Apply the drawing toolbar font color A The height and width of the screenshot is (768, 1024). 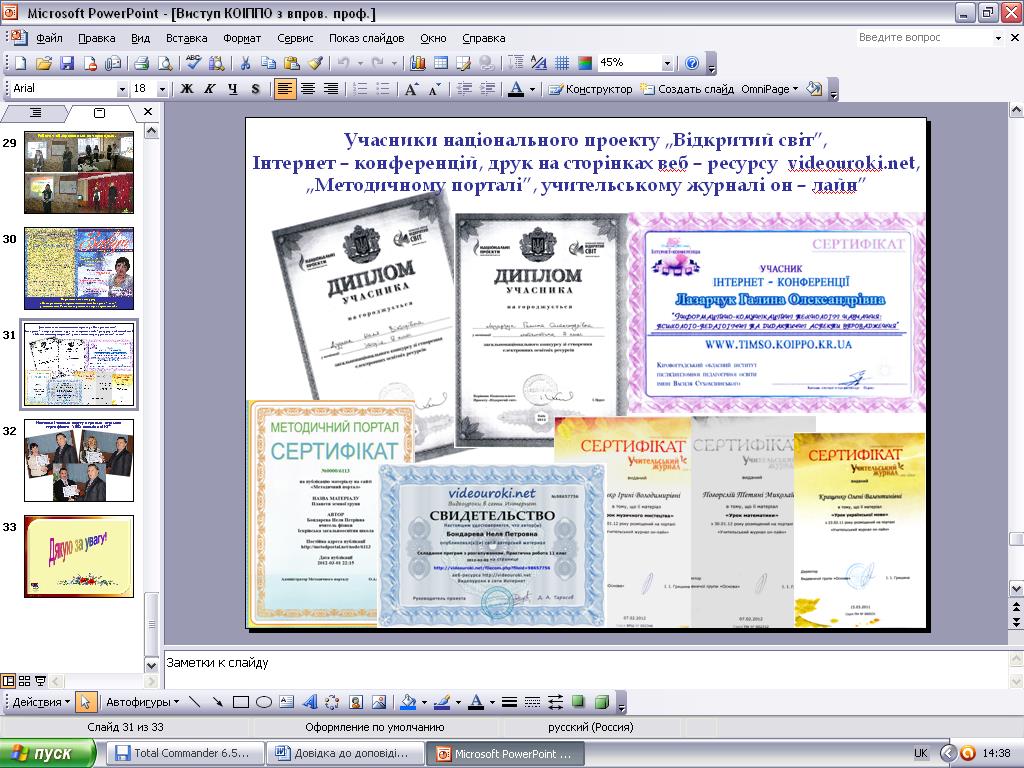477,703
